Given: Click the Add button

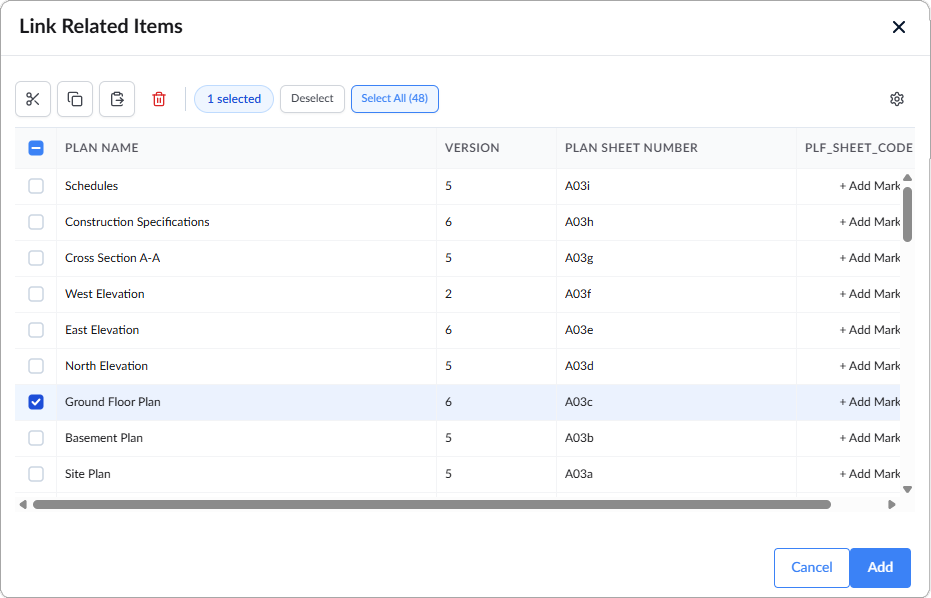Looking at the screenshot, I should point(880,568).
